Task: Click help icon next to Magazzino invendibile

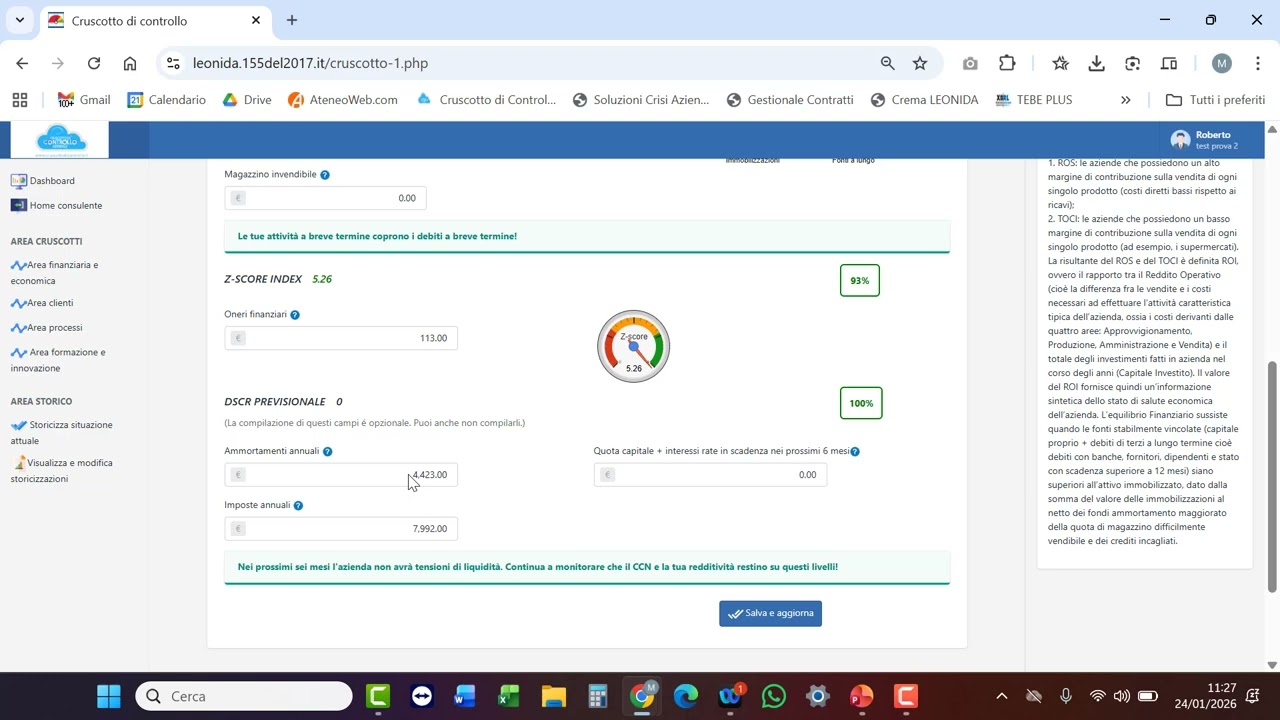Action: [324, 175]
